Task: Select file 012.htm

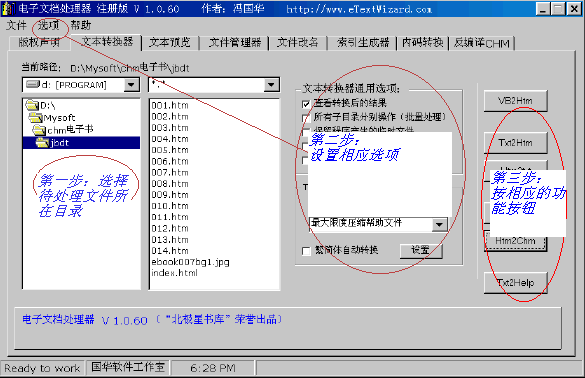Action: pyautogui.click(x=170, y=228)
